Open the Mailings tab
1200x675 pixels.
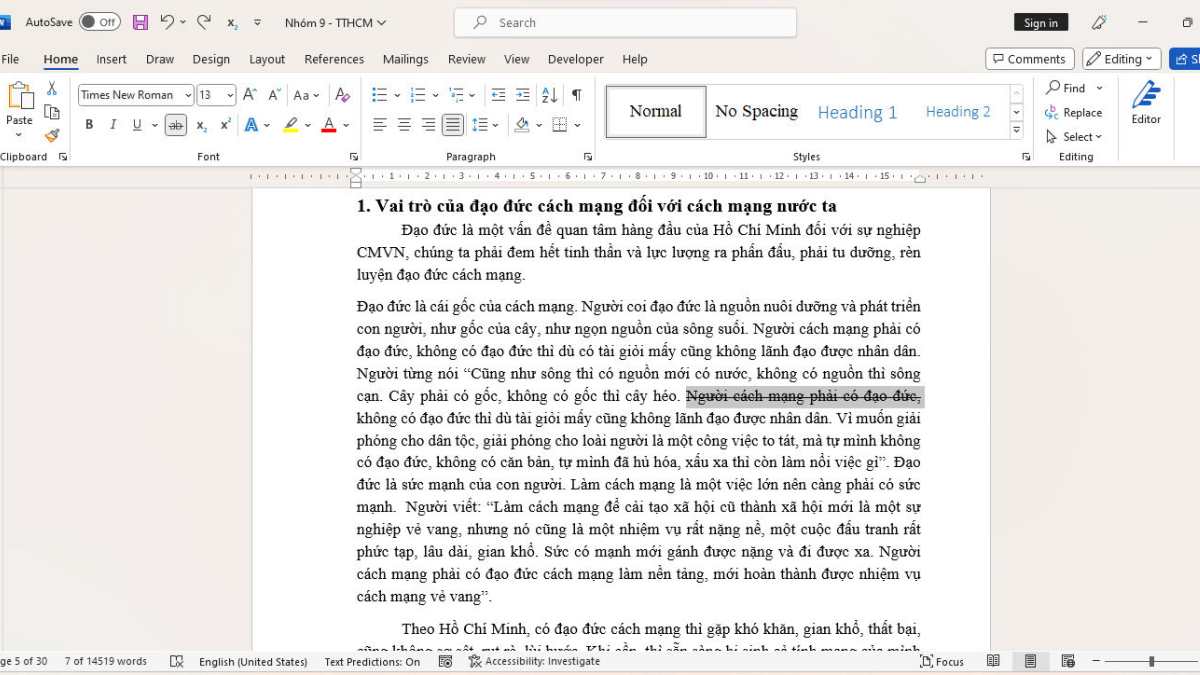(x=406, y=59)
